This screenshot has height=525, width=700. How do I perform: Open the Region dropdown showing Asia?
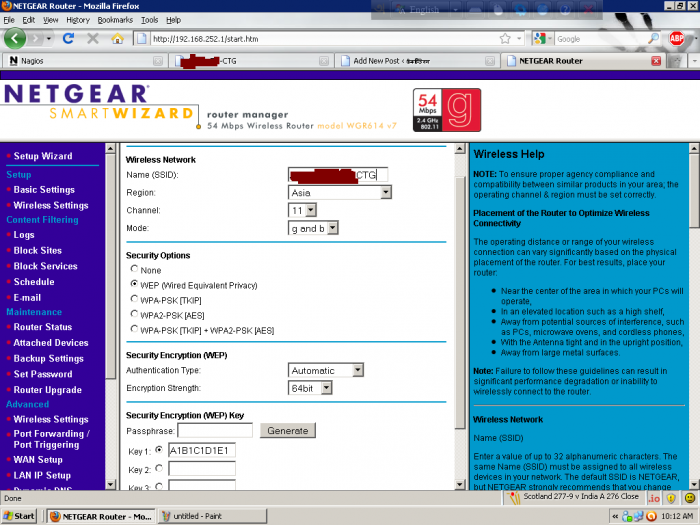(x=340, y=192)
